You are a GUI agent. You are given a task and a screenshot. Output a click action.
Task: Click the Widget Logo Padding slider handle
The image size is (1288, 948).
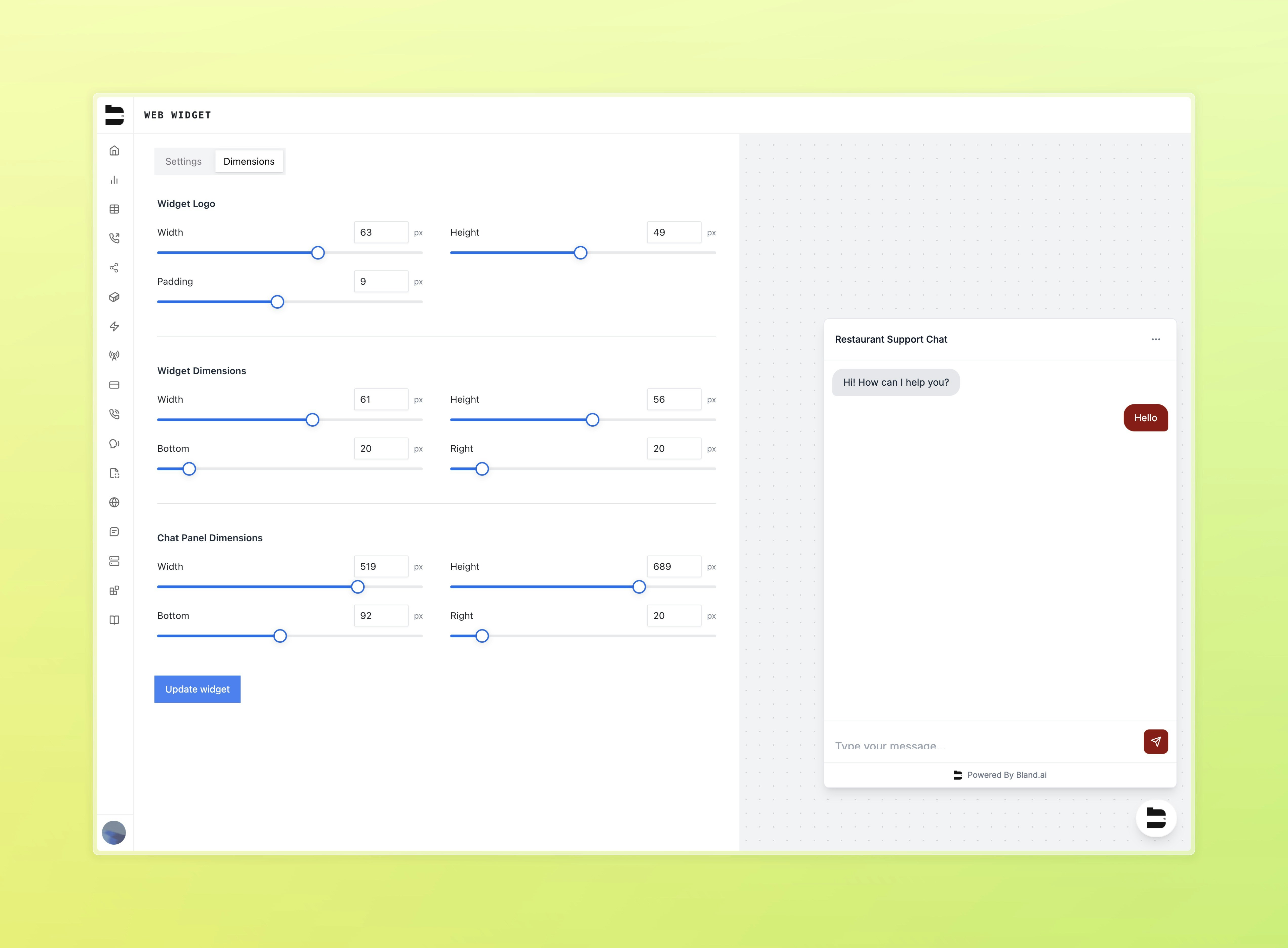277,302
